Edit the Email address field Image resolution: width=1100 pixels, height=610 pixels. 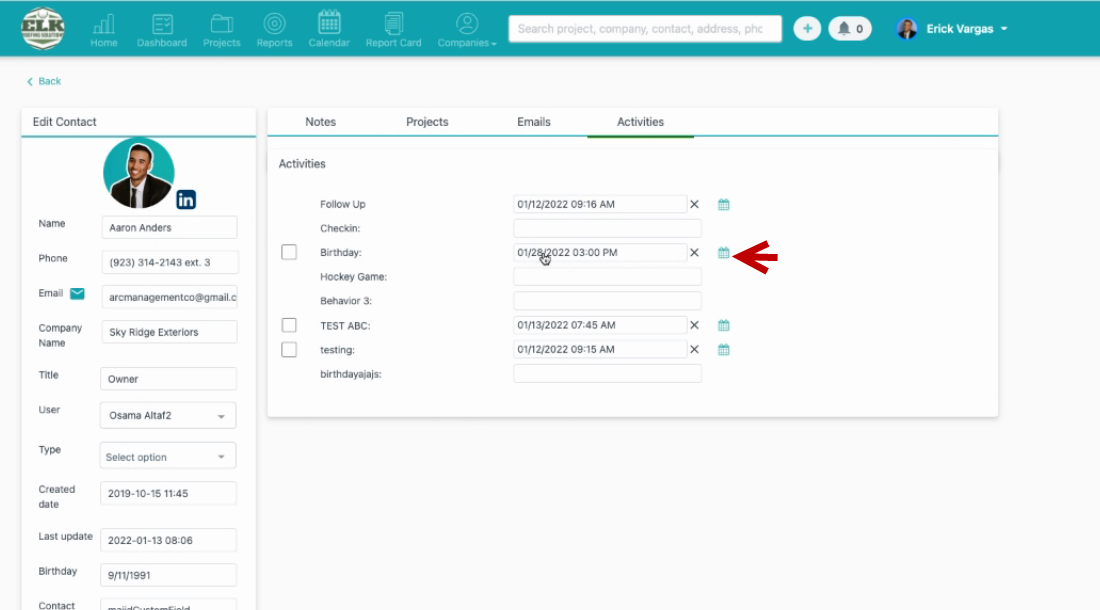pos(169,297)
